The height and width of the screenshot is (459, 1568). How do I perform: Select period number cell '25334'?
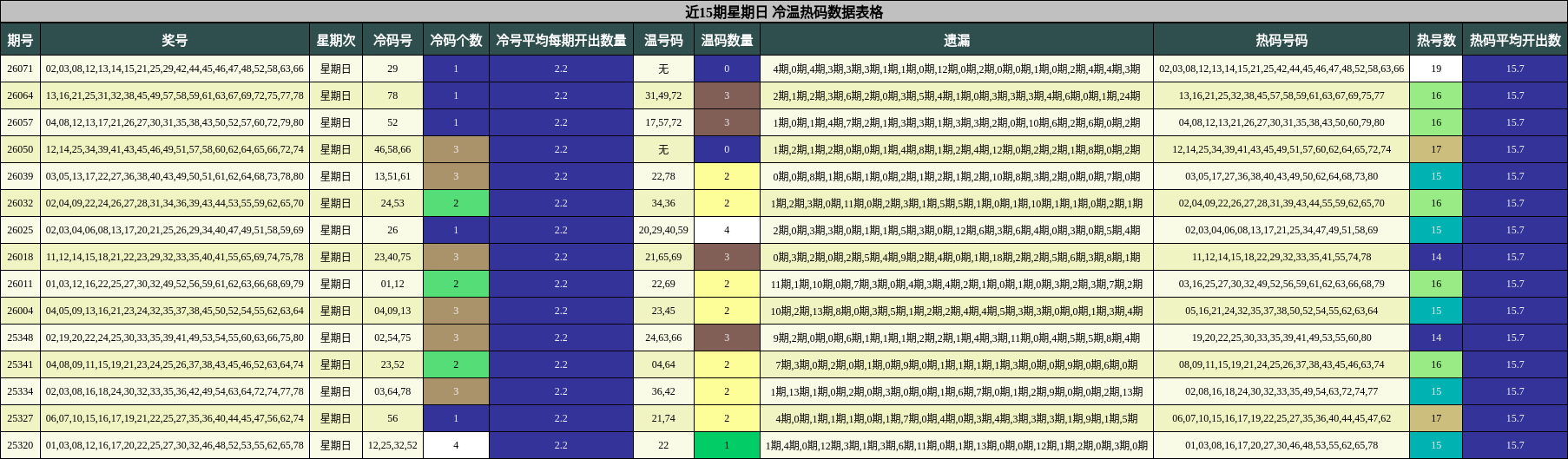(x=20, y=391)
